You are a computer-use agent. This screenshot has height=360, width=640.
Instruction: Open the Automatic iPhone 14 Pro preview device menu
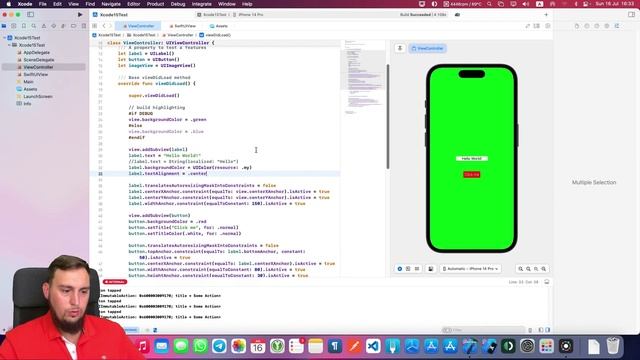click(x=471, y=269)
